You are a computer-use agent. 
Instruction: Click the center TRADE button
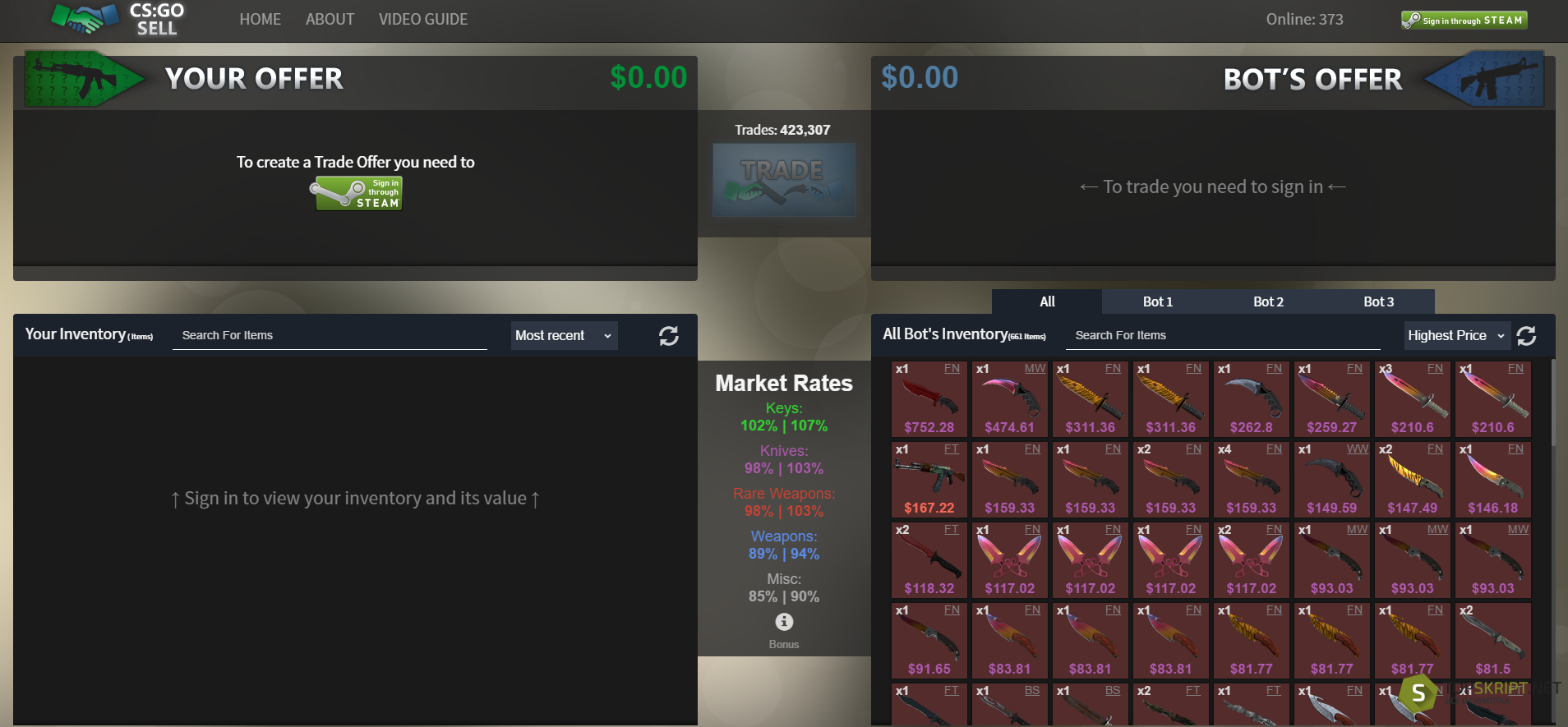[x=783, y=180]
